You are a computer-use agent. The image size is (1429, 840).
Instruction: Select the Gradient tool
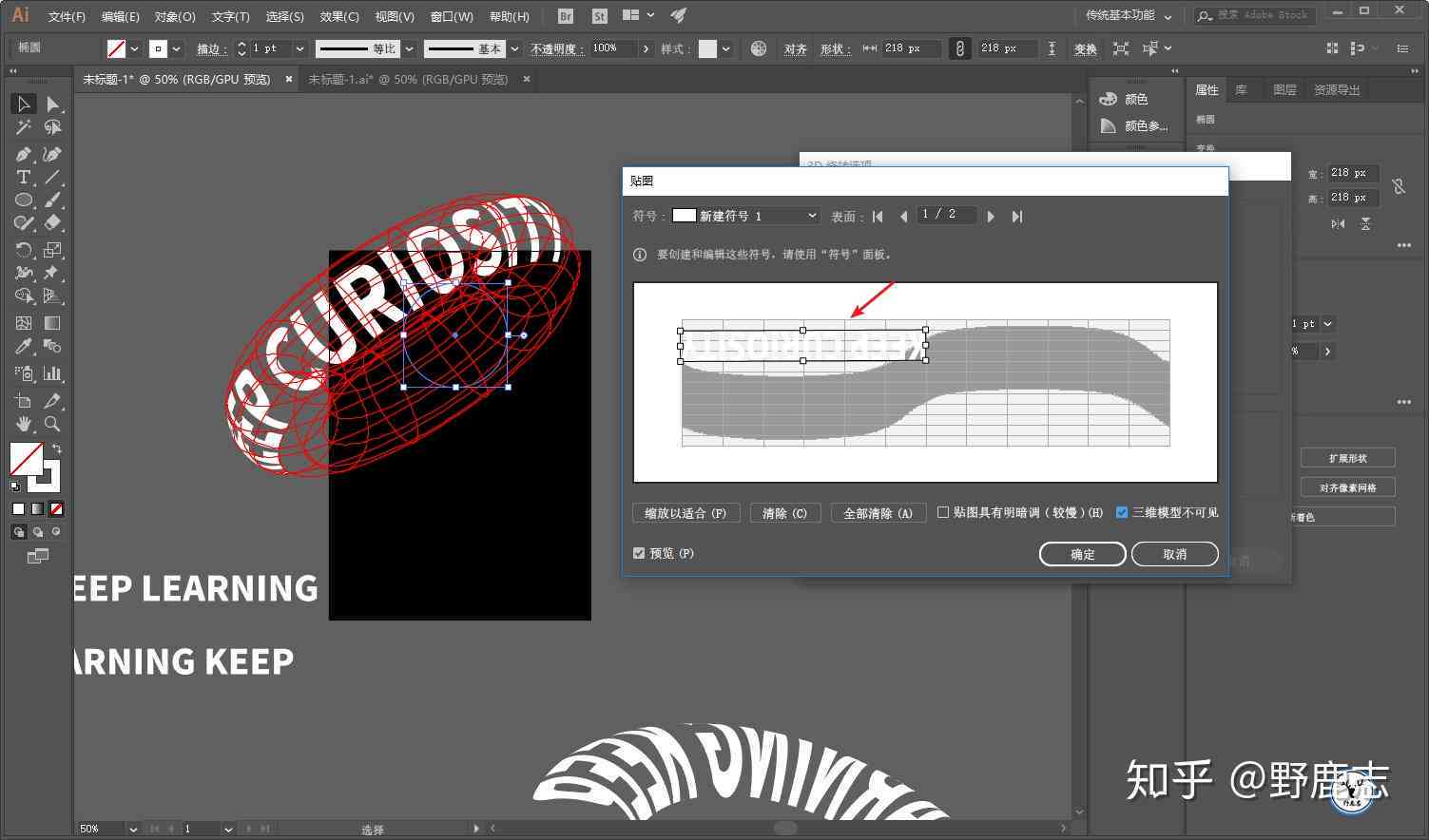coord(52,323)
